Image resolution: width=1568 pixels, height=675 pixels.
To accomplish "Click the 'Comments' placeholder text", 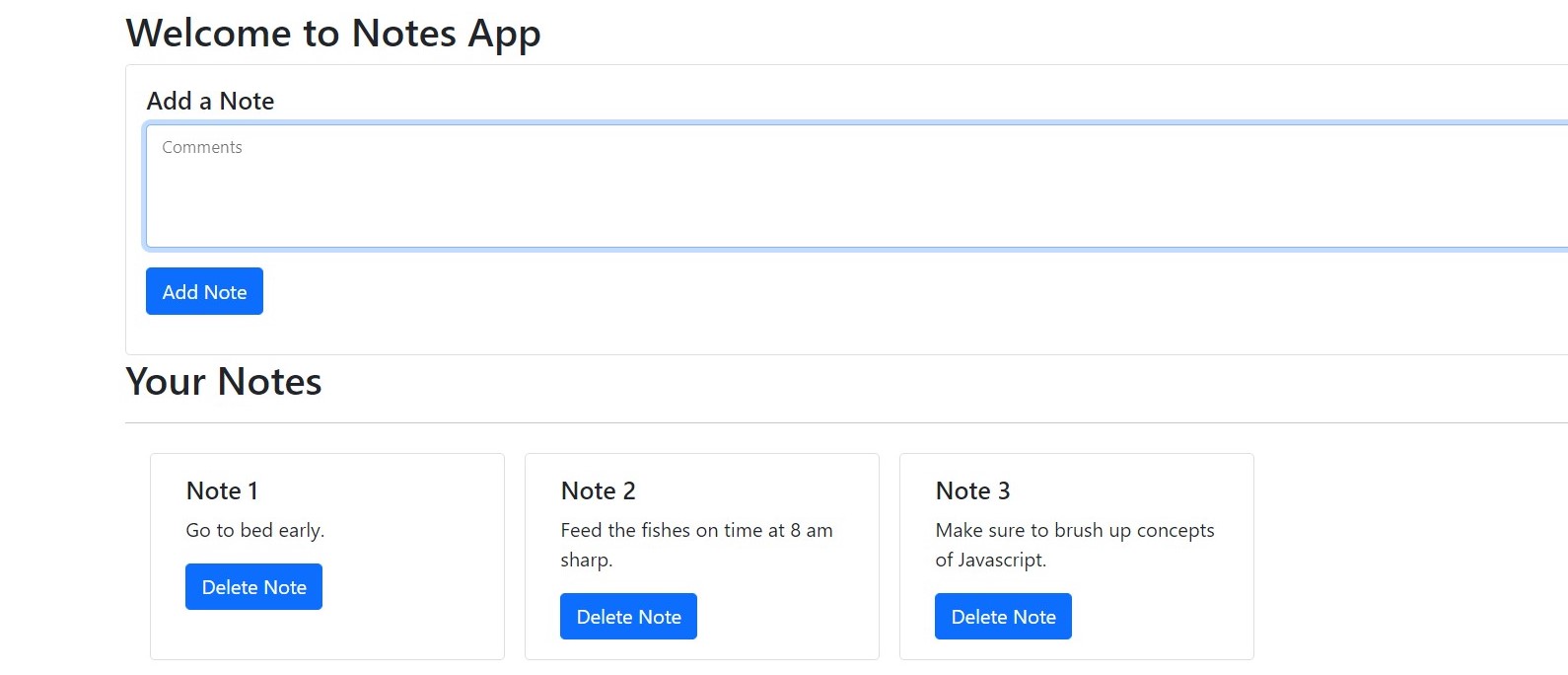I will pyautogui.click(x=202, y=147).
